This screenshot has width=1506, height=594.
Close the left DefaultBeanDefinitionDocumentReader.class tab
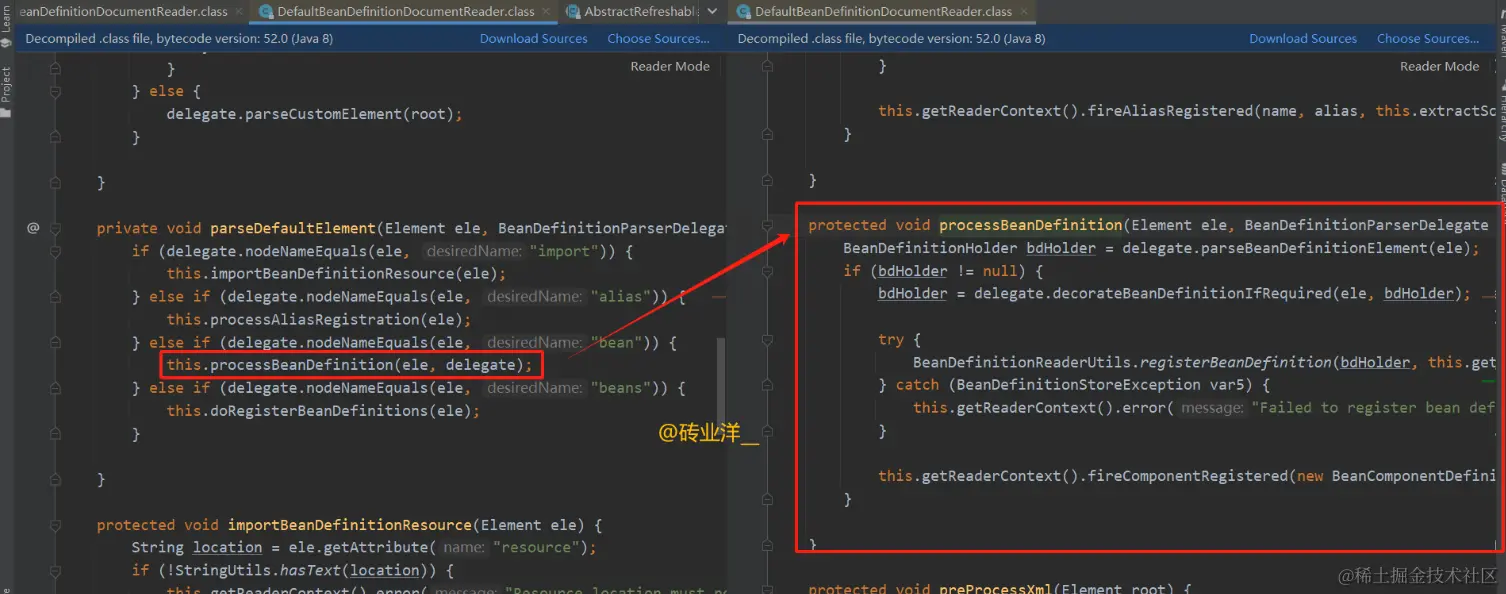[546, 12]
